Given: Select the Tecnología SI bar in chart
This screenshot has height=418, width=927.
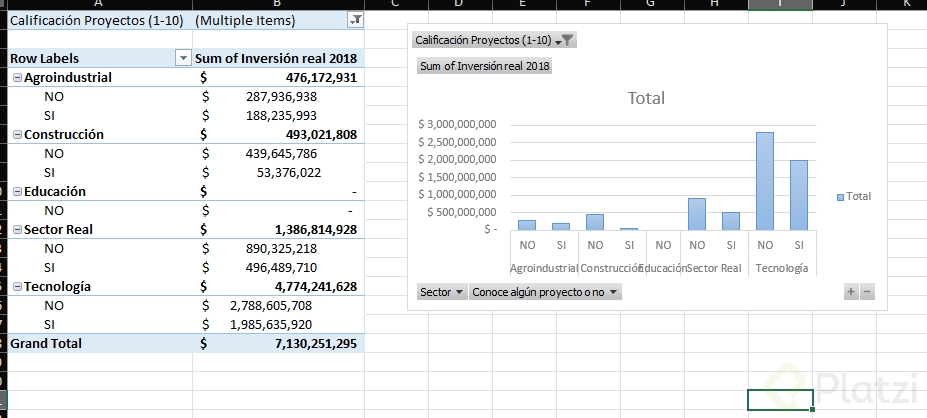Looking at the screenshot, I should (x=799, y=195).
